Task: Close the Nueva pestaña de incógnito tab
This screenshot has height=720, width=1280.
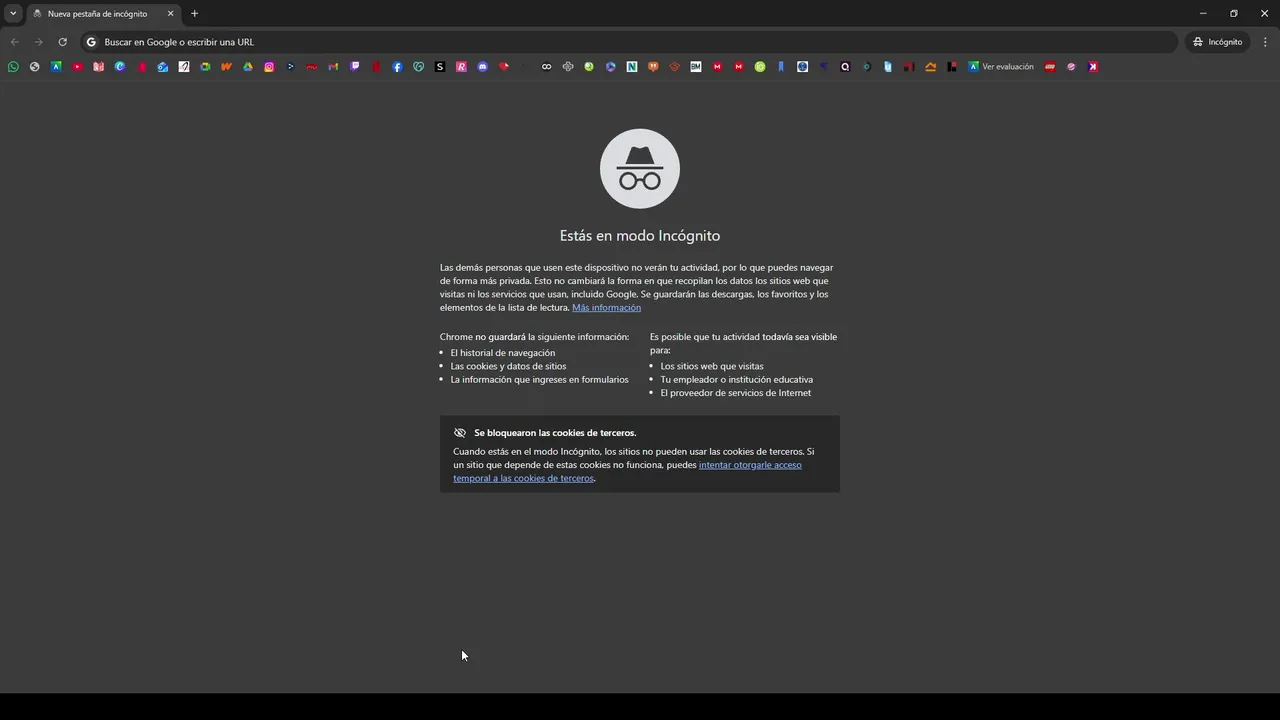Action: (170, 14)
